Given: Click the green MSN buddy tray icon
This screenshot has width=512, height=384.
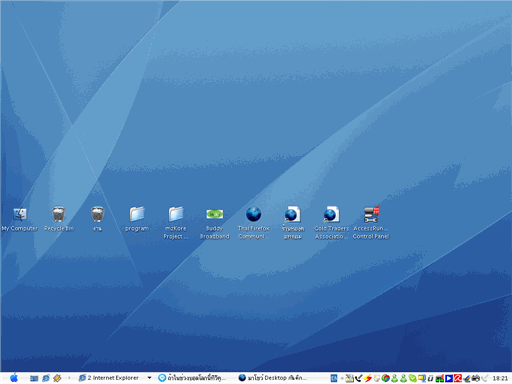Looking at the screenshot, I should pyautogui.click(x=395, y=378).
